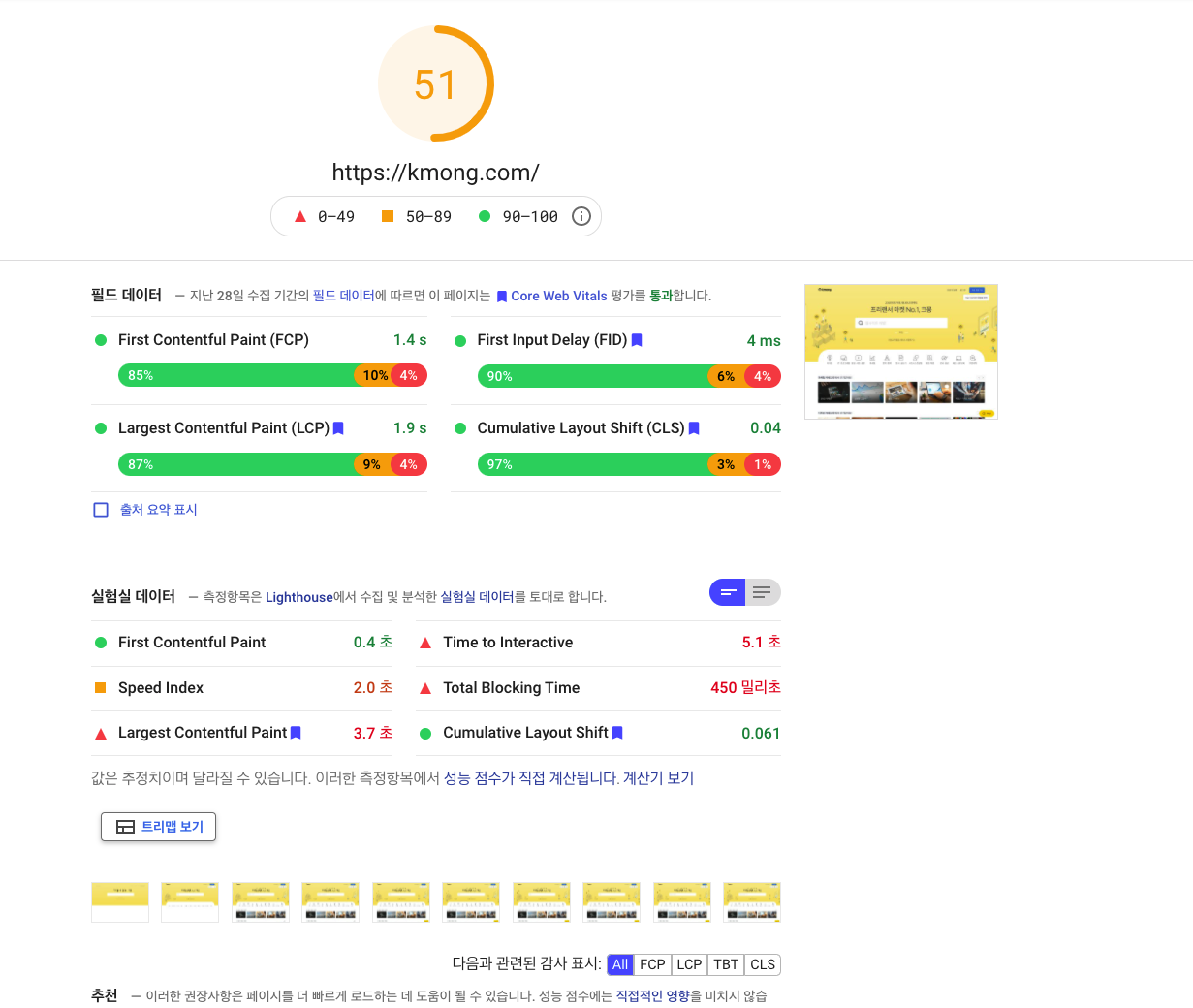Open the kmong page screenshot thumbnail

tap(901, 351)
